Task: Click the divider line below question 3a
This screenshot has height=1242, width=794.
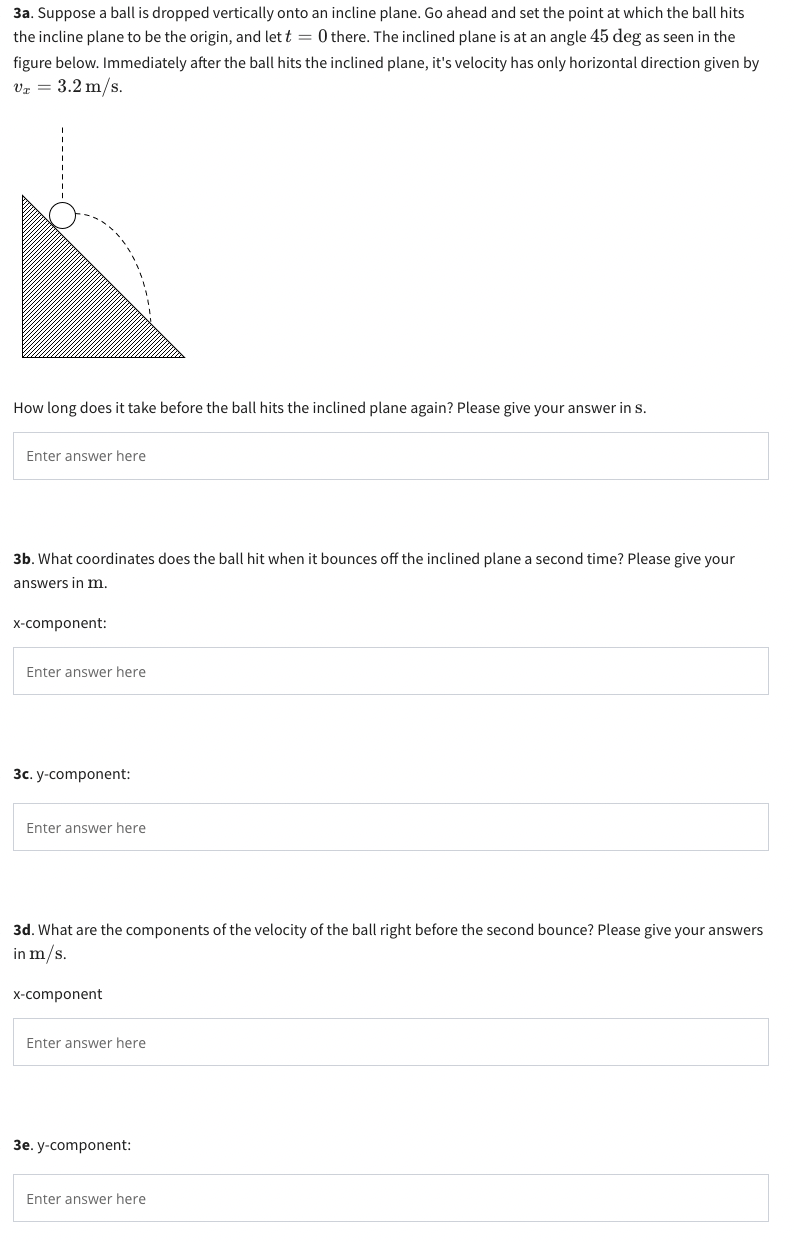Action: (x=390, y=517)
